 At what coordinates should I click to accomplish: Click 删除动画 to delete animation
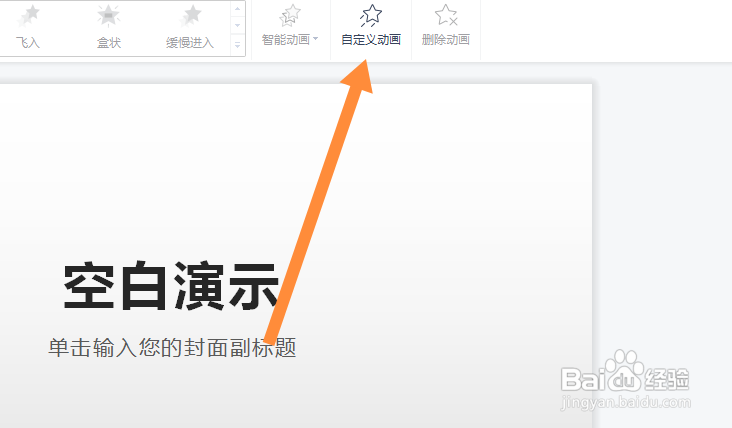click(446, 26)
